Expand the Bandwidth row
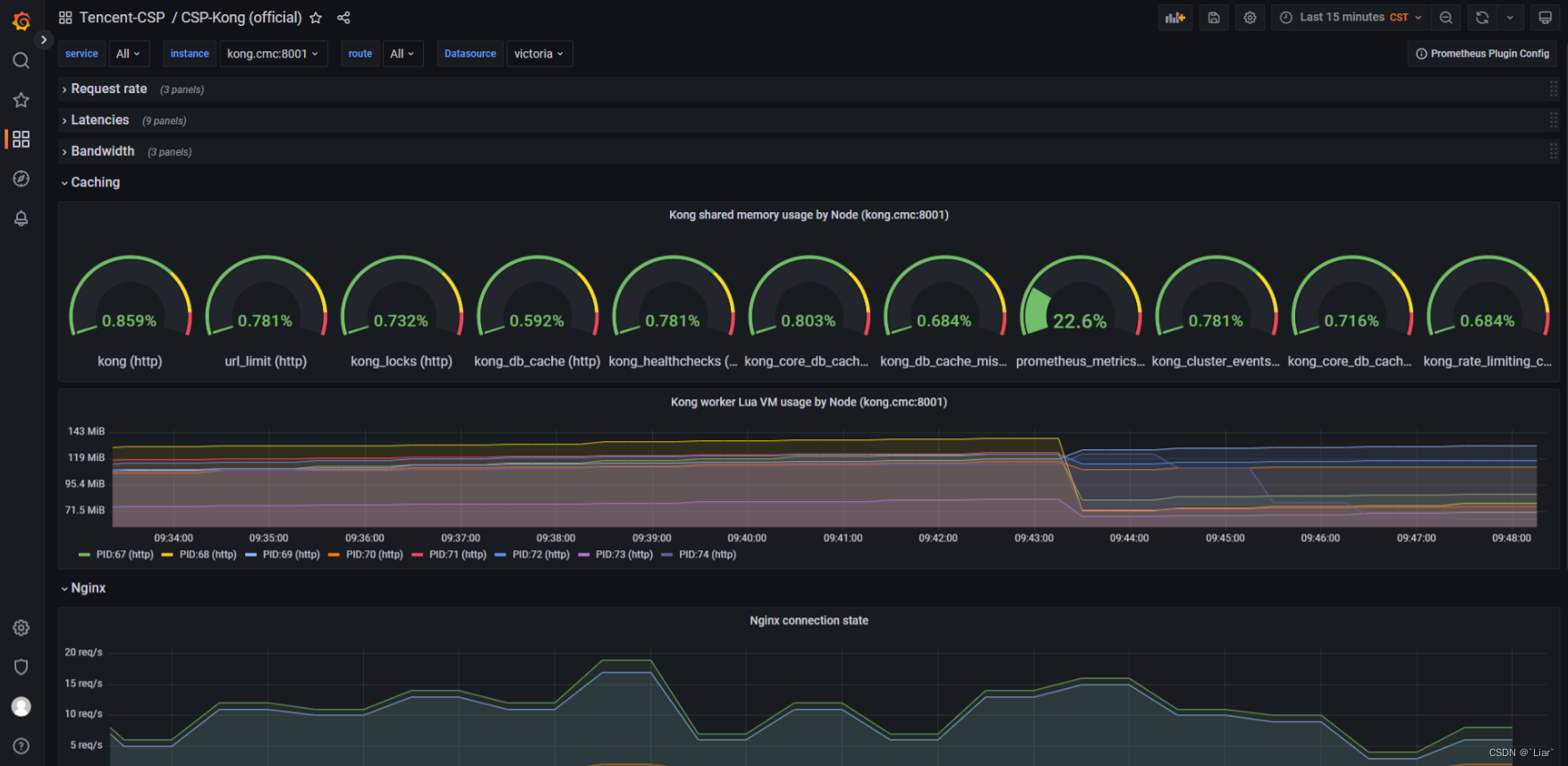Image resolution: width=1568 pixels, height=766 pixels. (x=102, y=151)
